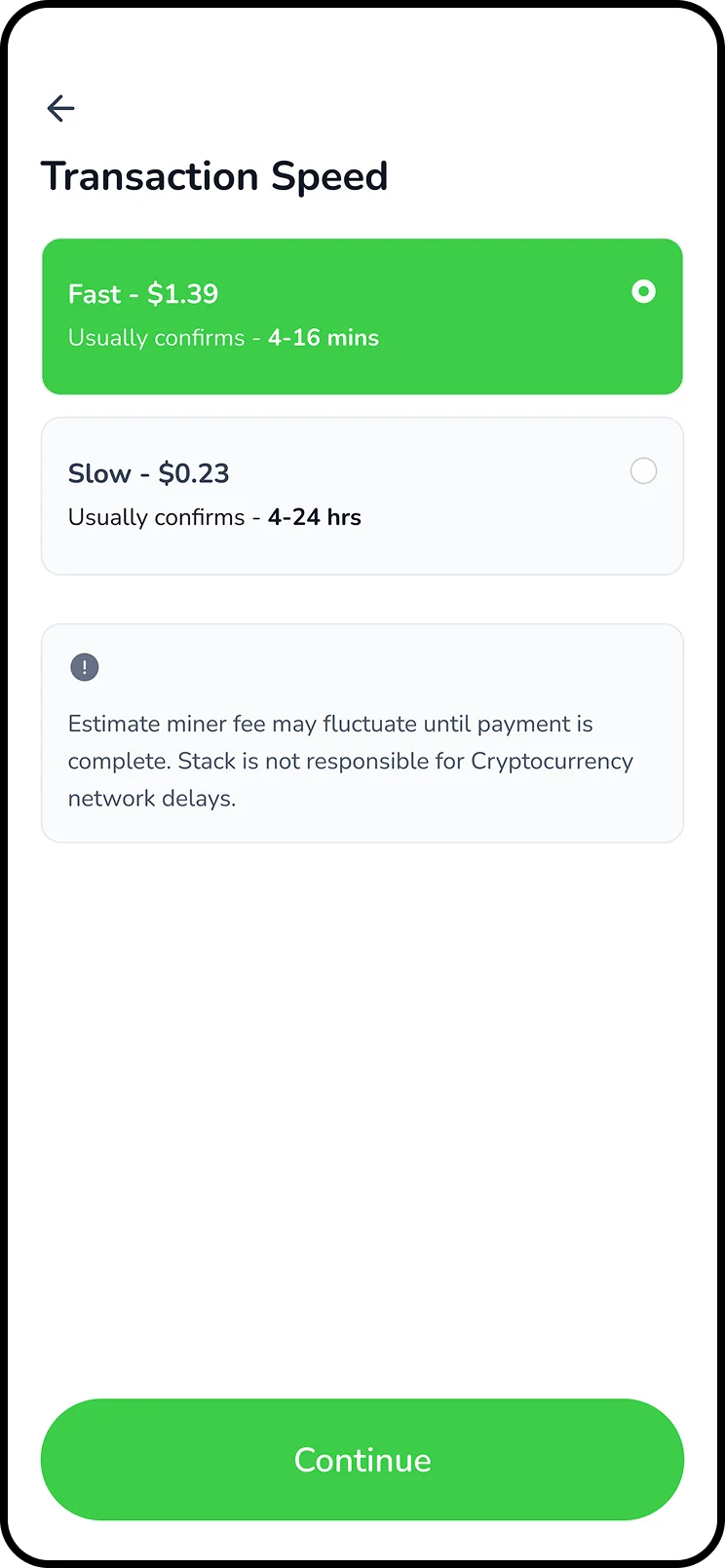Screen dimensions: 725x1568
Task: Click the Fast - $1.39 label
Action: (142, 293)
